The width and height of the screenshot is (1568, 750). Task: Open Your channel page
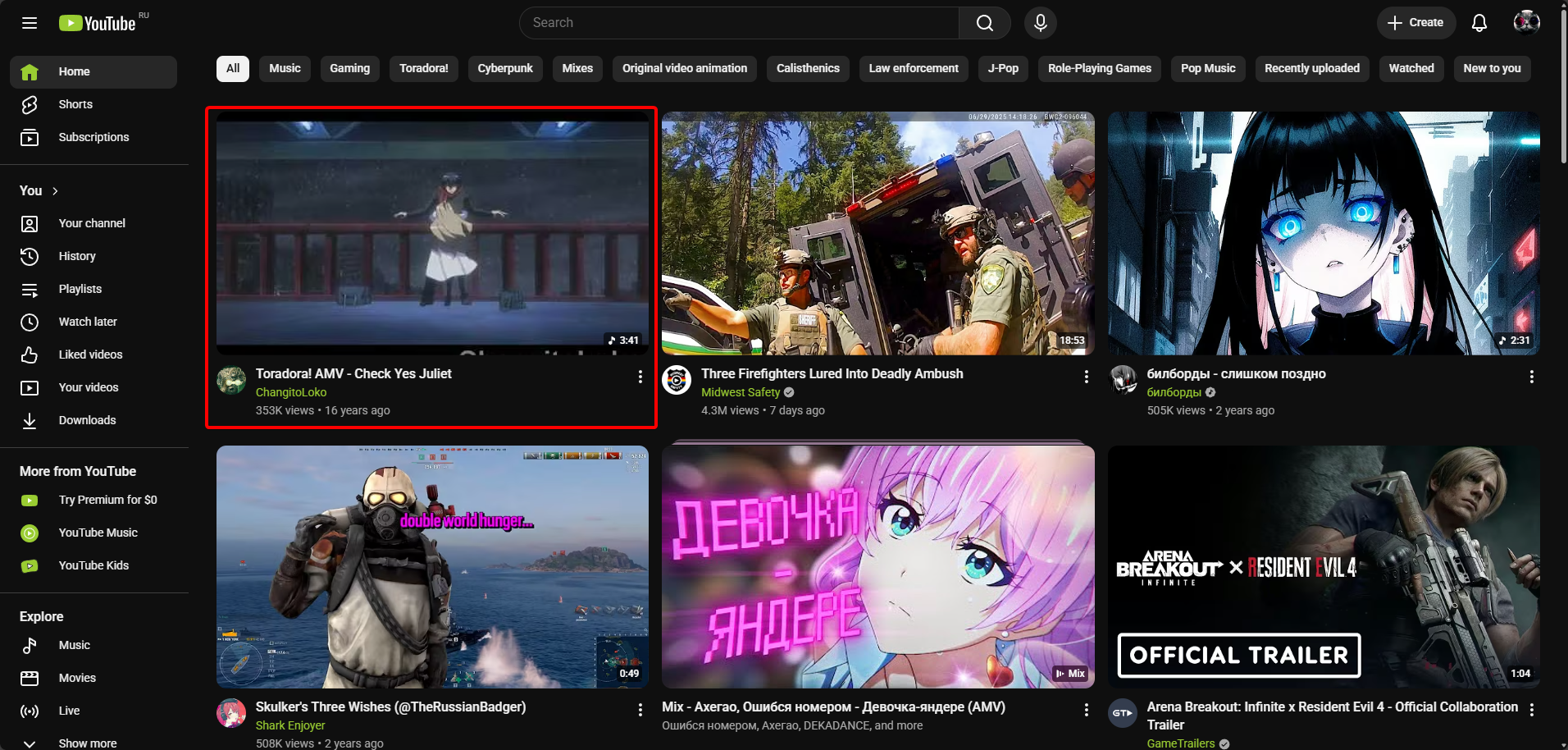pos(93,223)
